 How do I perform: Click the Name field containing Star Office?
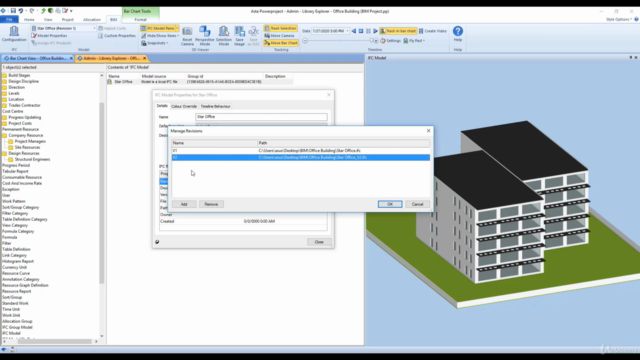coord(261,117)
